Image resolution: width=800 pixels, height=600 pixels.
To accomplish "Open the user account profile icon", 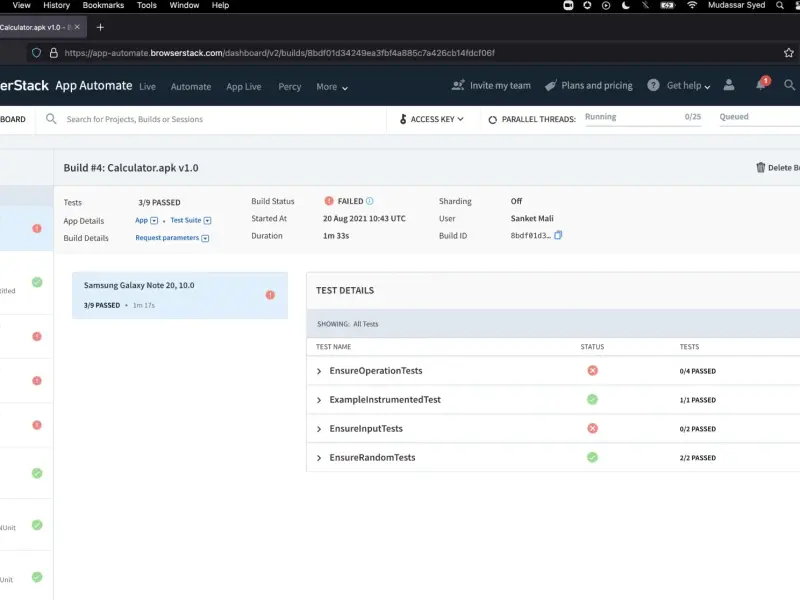I will [x=729, y=85].
